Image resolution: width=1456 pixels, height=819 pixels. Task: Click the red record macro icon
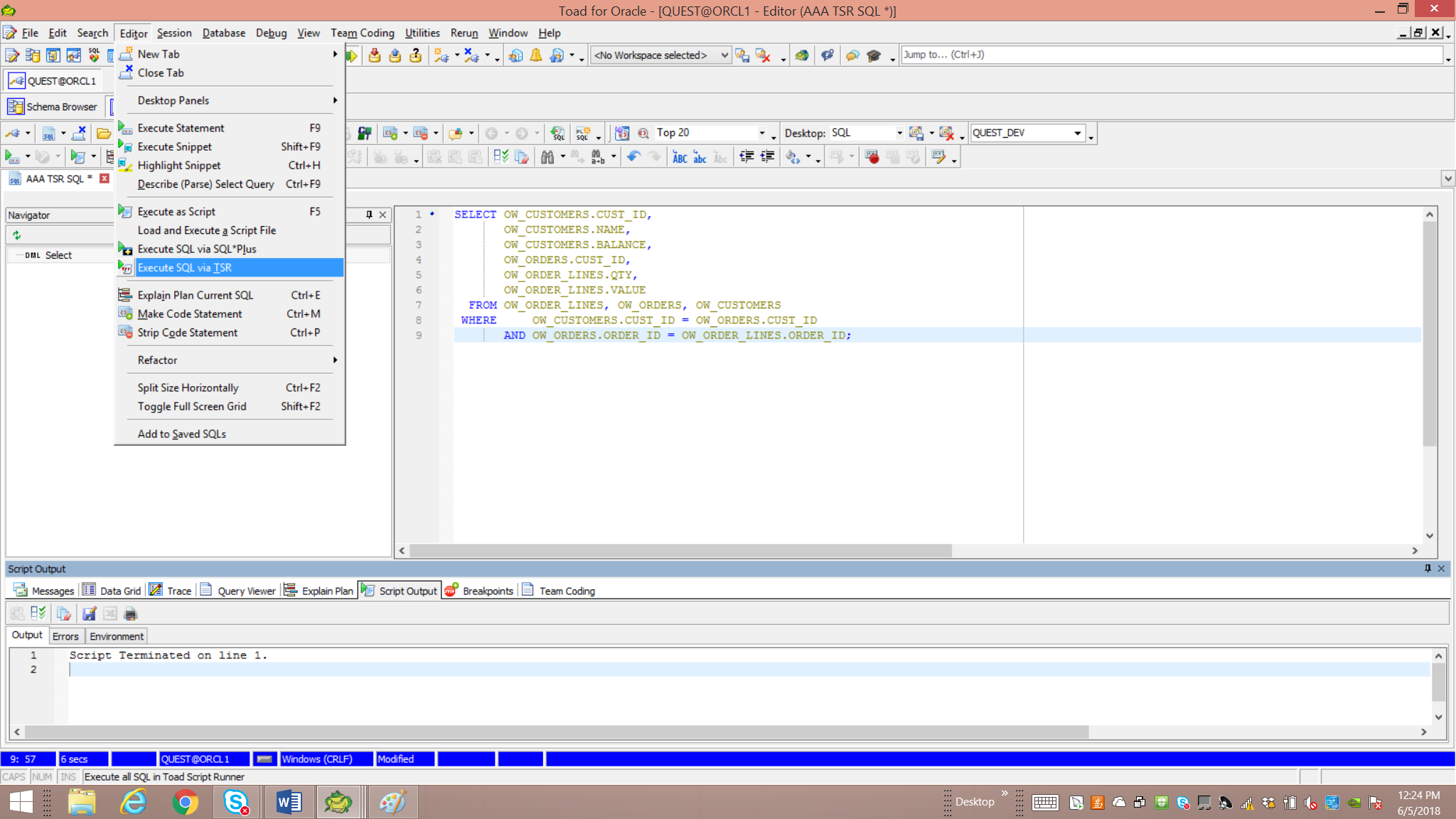click(x=872, y=157)
